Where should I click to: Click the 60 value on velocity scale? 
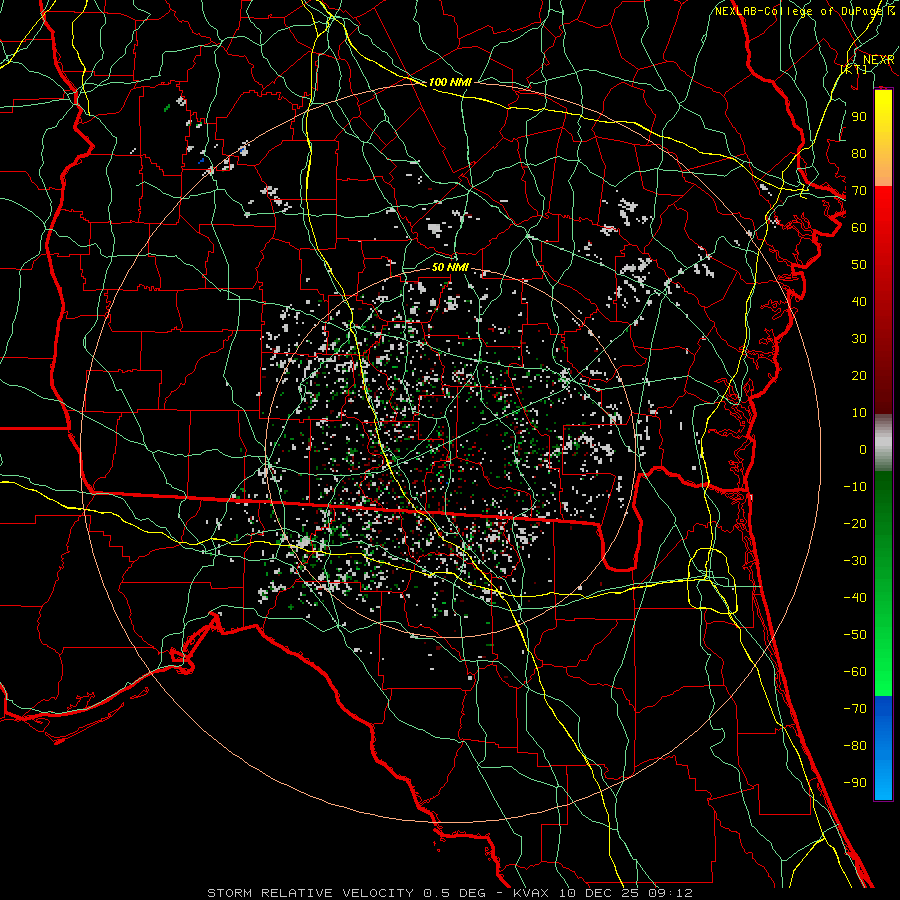click(x=859, y=227)
